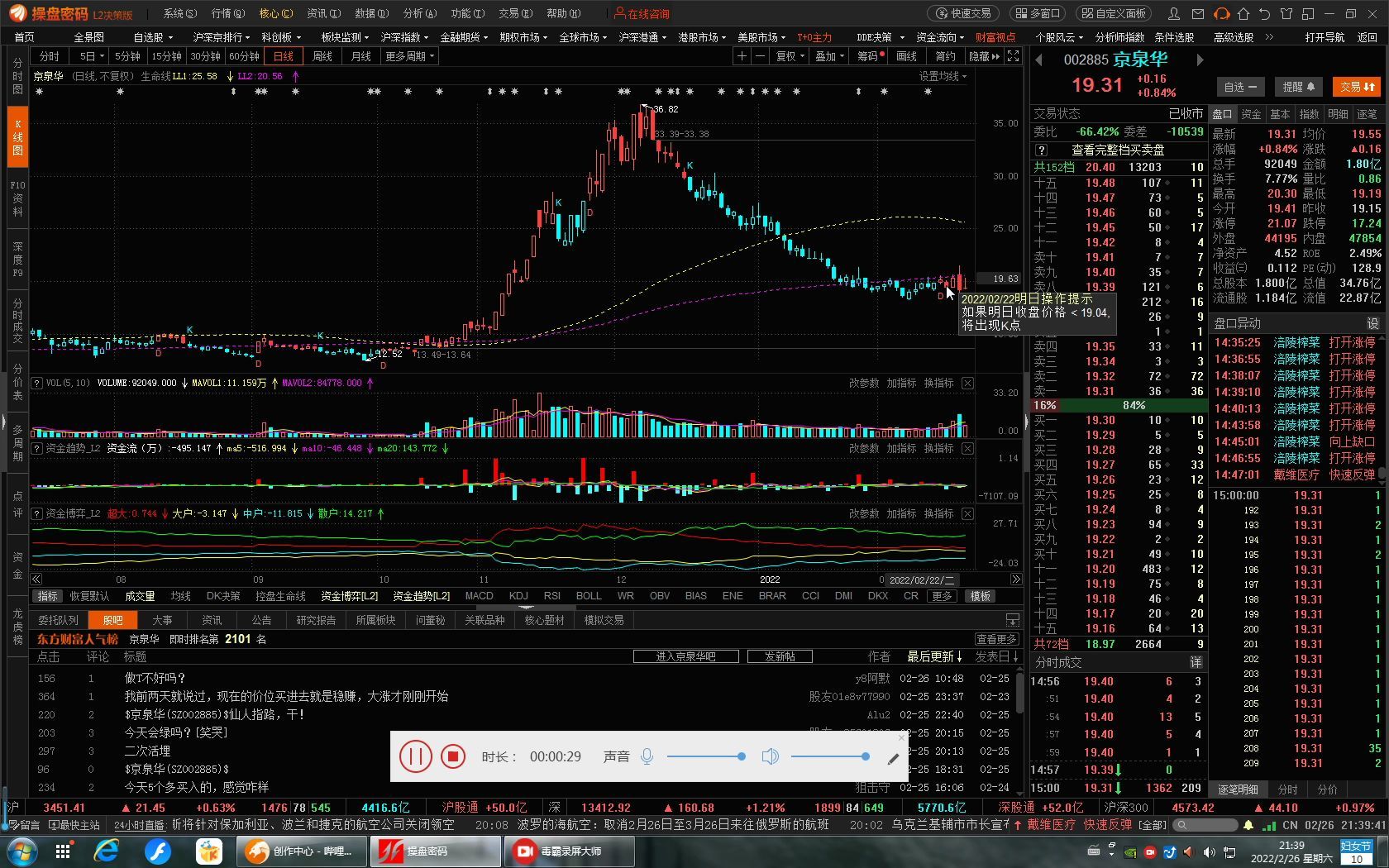This screenshot has height=868, width=1389.
Task: Switch to 月线 monthly chart tab
Action: click(x=360, y=56)
